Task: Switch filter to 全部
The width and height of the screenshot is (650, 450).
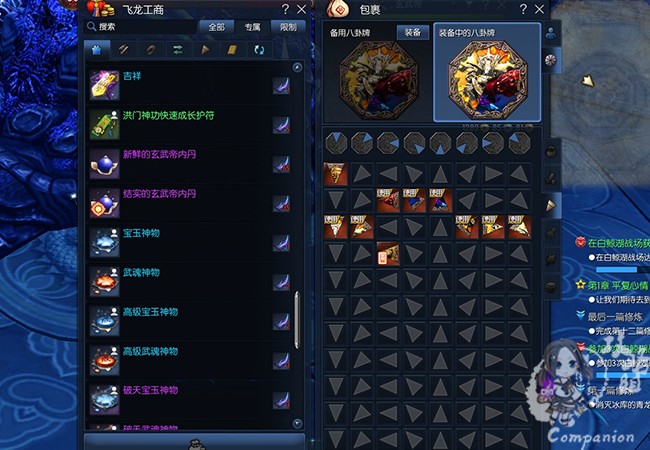Action: click(216, 27)
